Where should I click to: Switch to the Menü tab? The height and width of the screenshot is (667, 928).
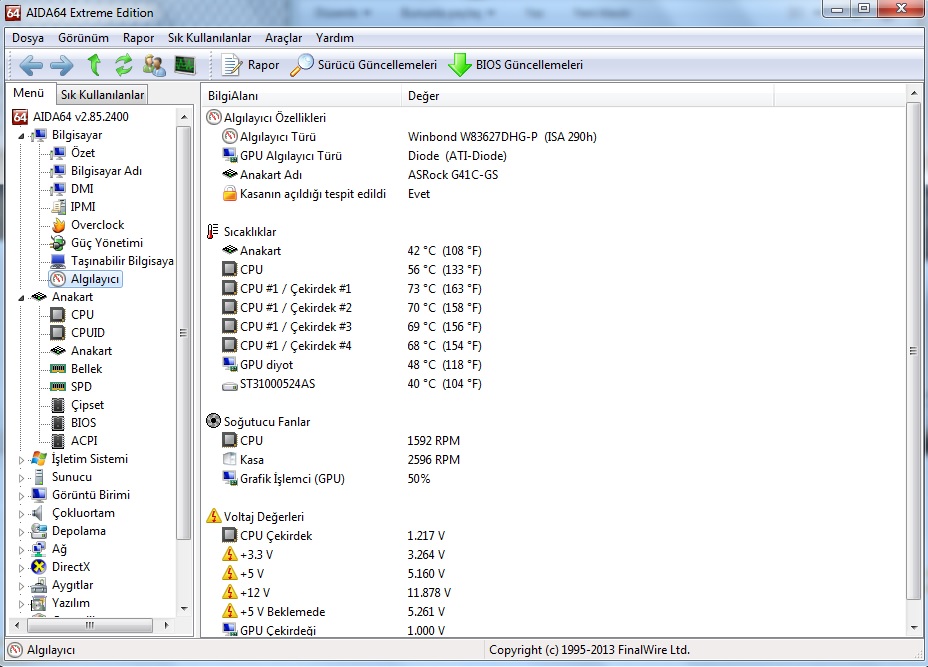pyautogui.click(x=29, y=94)
